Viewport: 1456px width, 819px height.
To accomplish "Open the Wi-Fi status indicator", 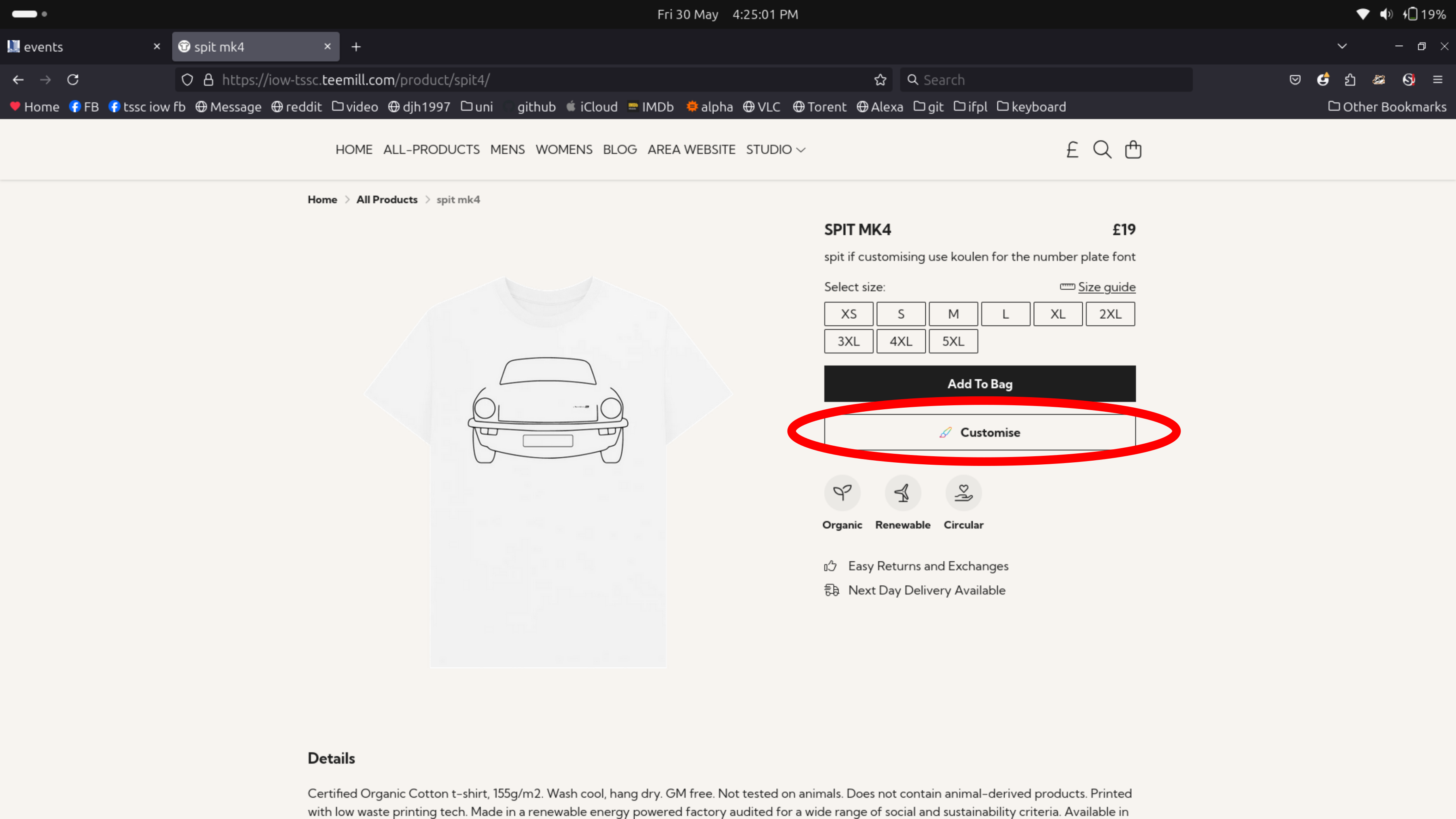I will click(1363, 14).
